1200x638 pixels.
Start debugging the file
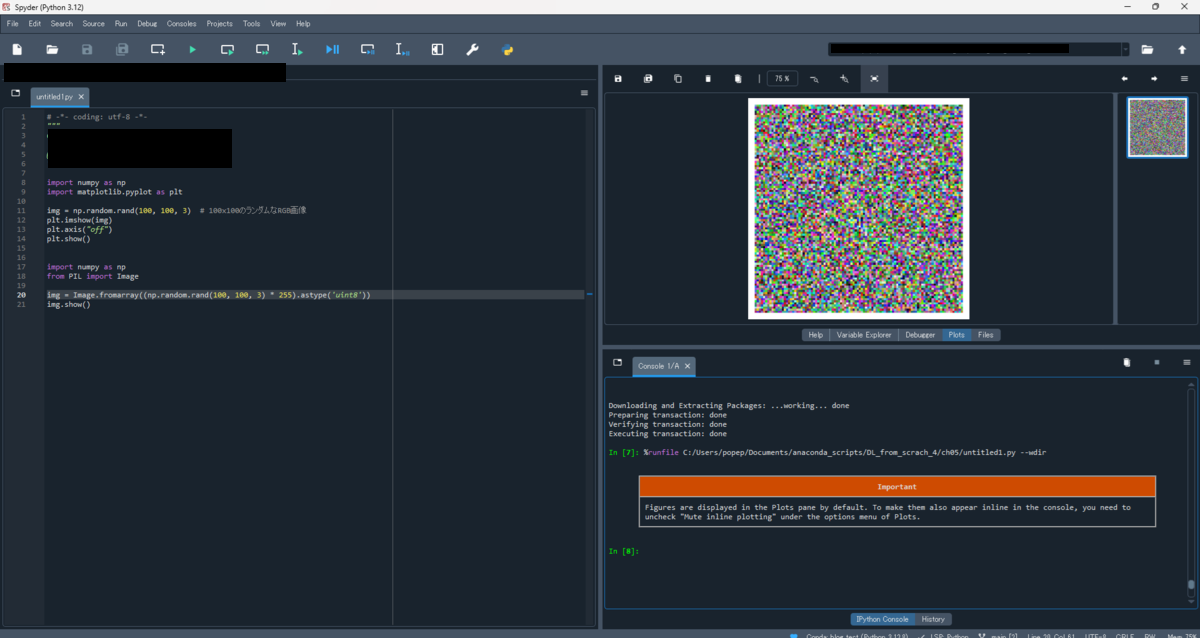332,49
